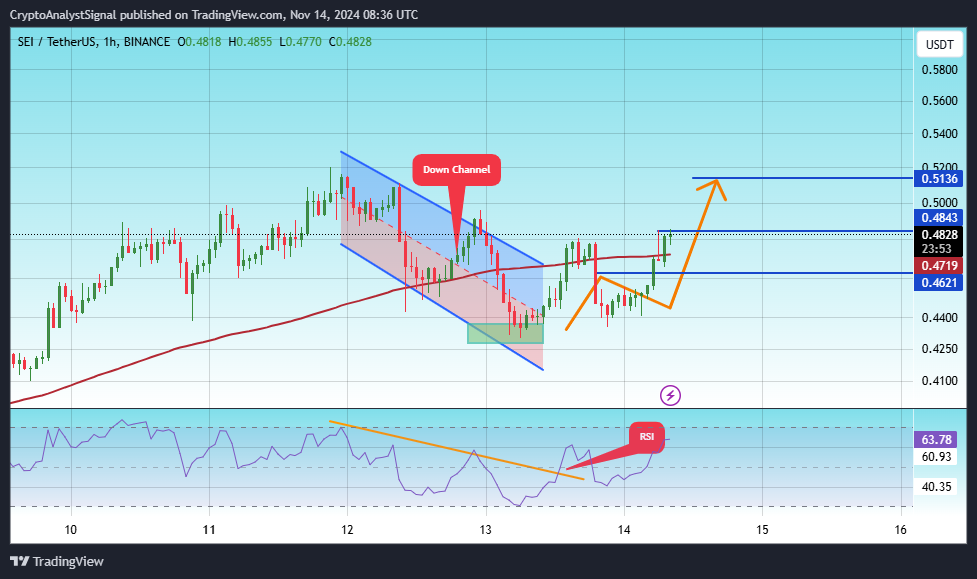Click the close value C0.4828
The height and width of the screenshot is (579, 977).
350,42
